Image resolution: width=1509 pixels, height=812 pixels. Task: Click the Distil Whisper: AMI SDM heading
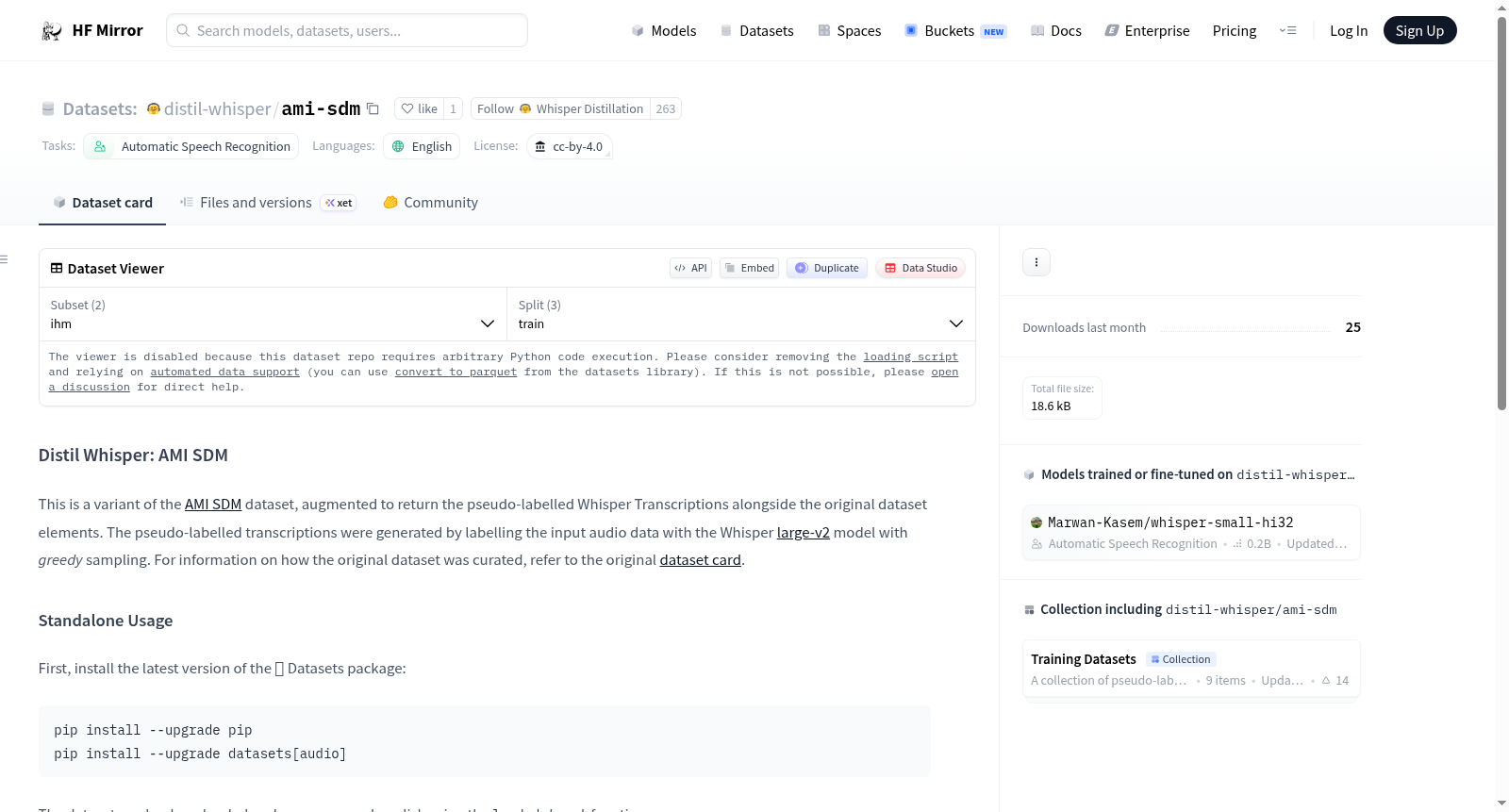(133, 456)
